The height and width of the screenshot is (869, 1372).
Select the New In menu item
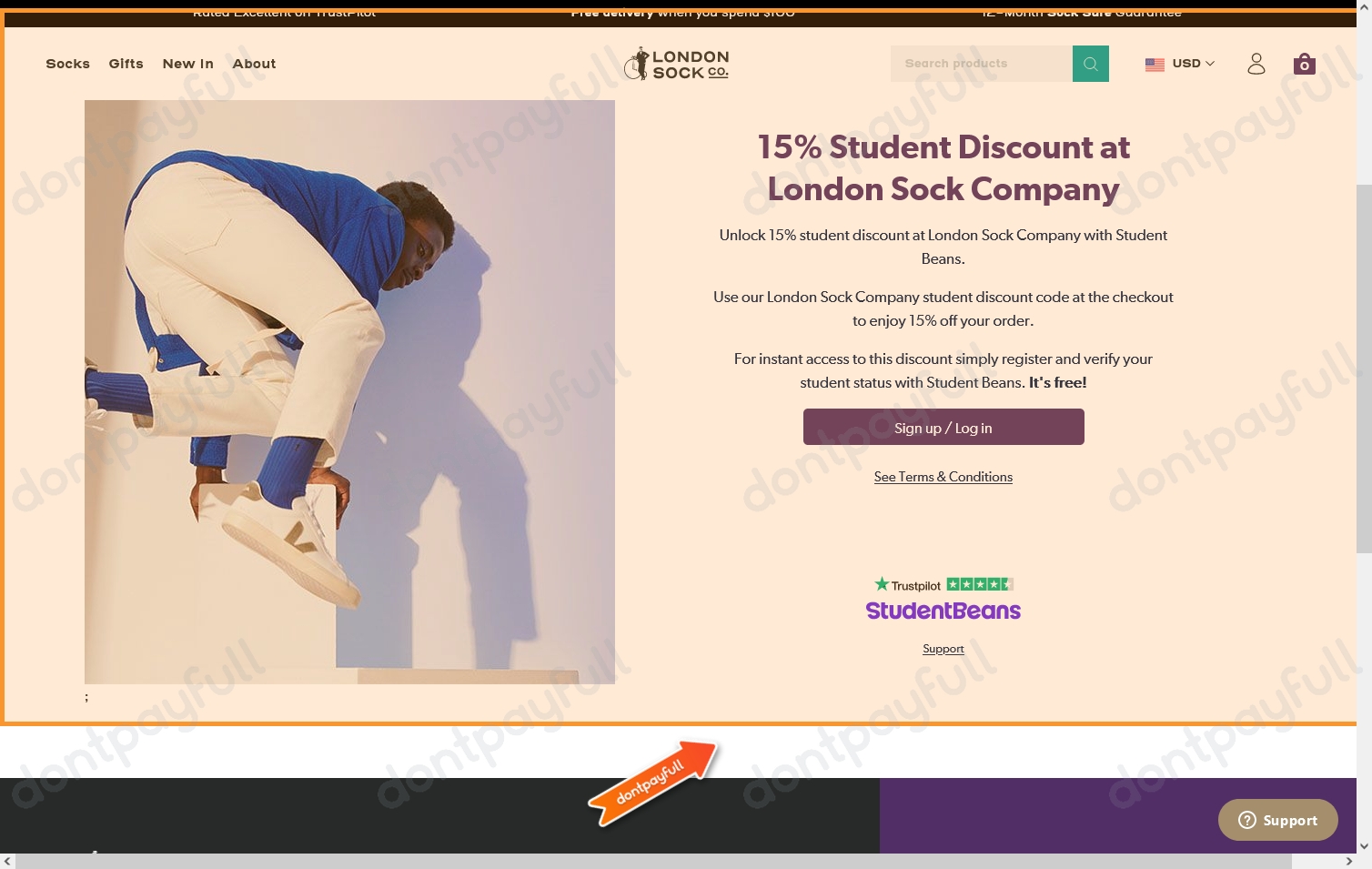click(x=187, y=64)
